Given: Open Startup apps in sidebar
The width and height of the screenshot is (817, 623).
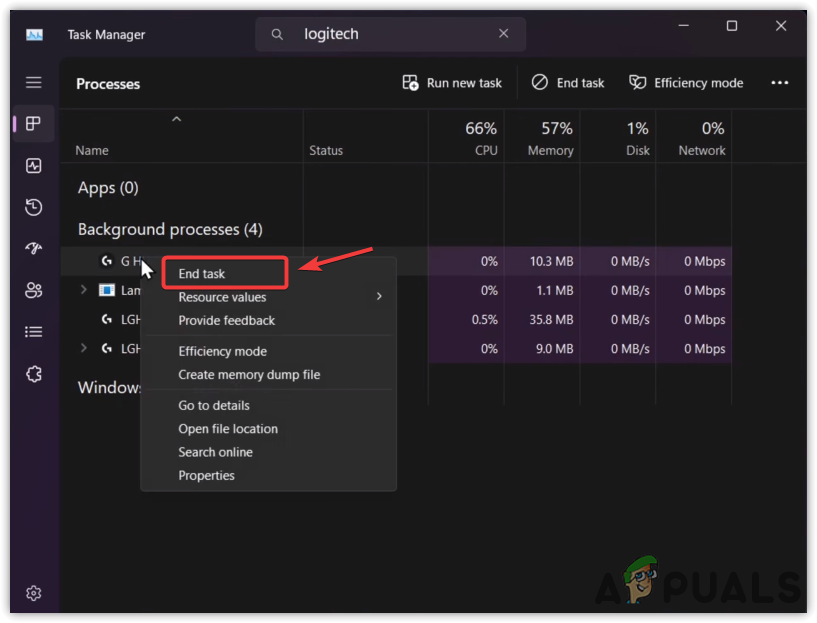Looking at the screenshot, I should tap(34, 249).
